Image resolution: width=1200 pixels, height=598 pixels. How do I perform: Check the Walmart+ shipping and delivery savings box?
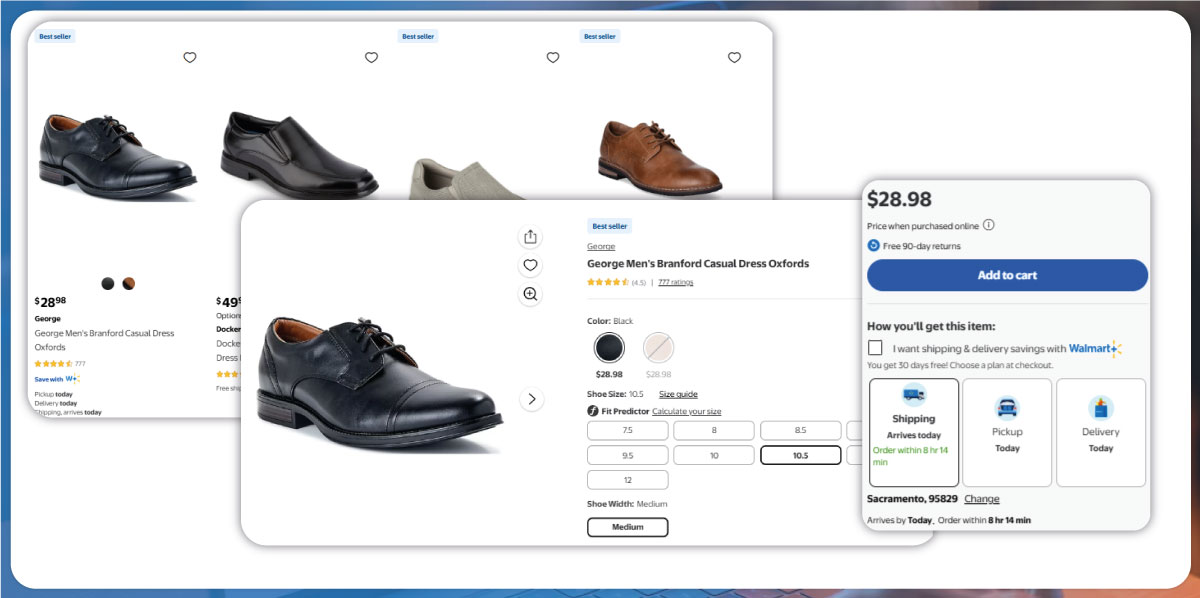point(875,348)
